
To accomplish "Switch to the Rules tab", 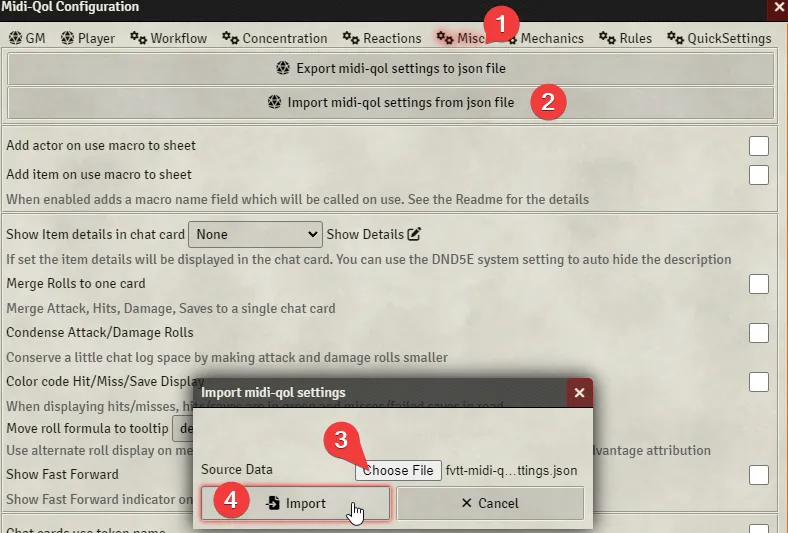I will (626, 38).
